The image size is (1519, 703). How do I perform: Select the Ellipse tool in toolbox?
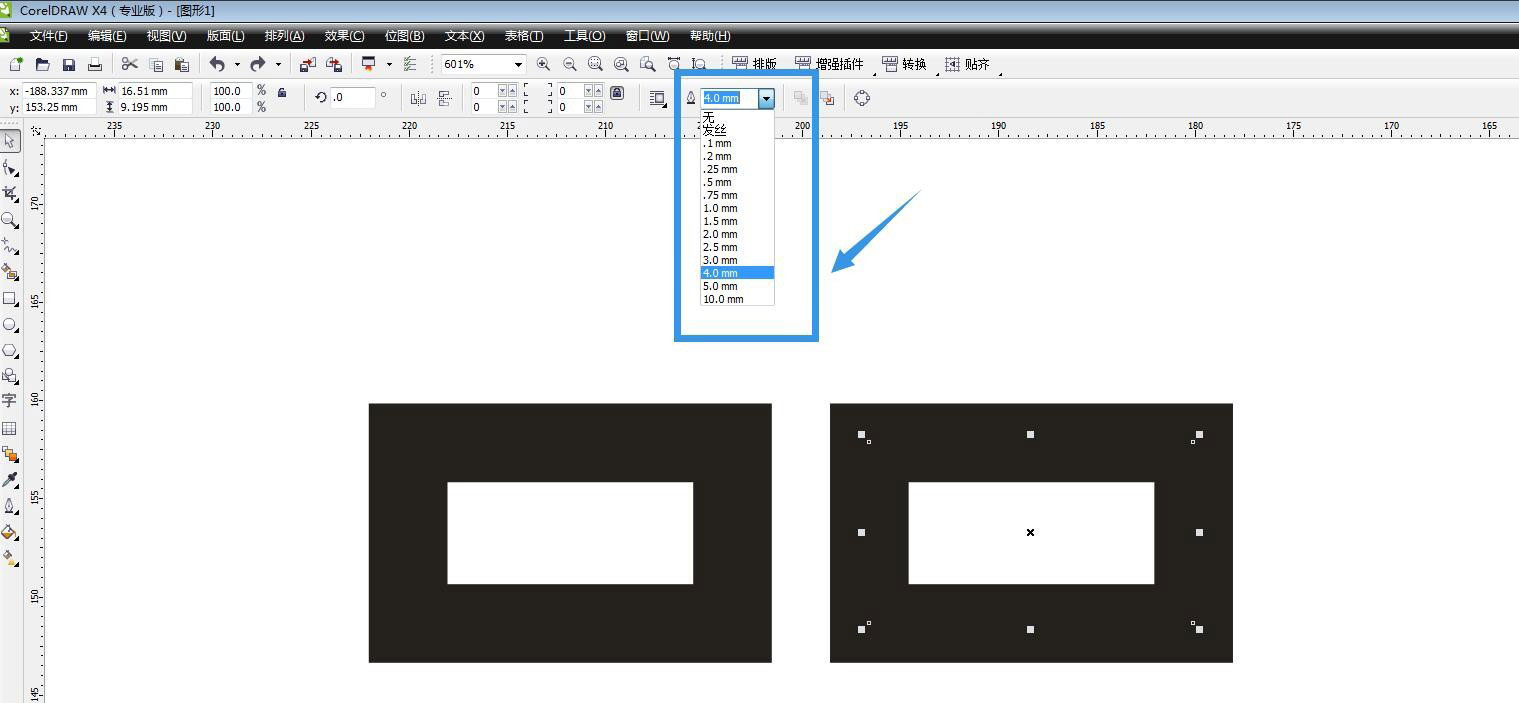(10, 324)
